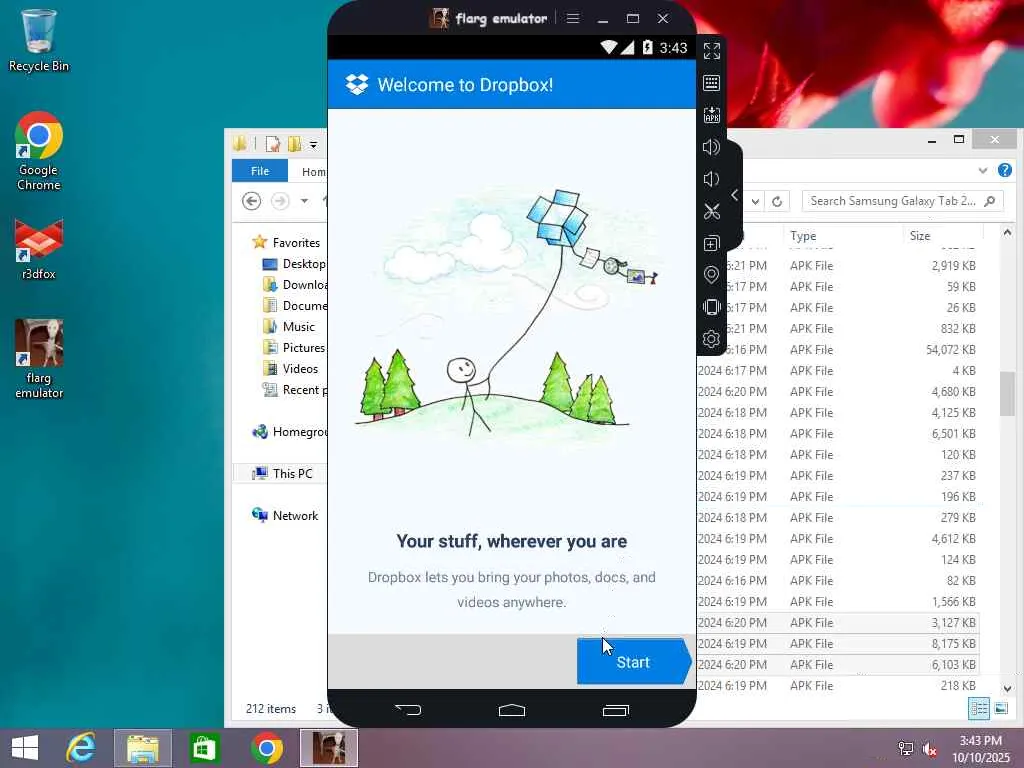Screen dimensions: 1024x768
Task: Click the Explorer forward navigation arrow
Action: coord(280,200)
